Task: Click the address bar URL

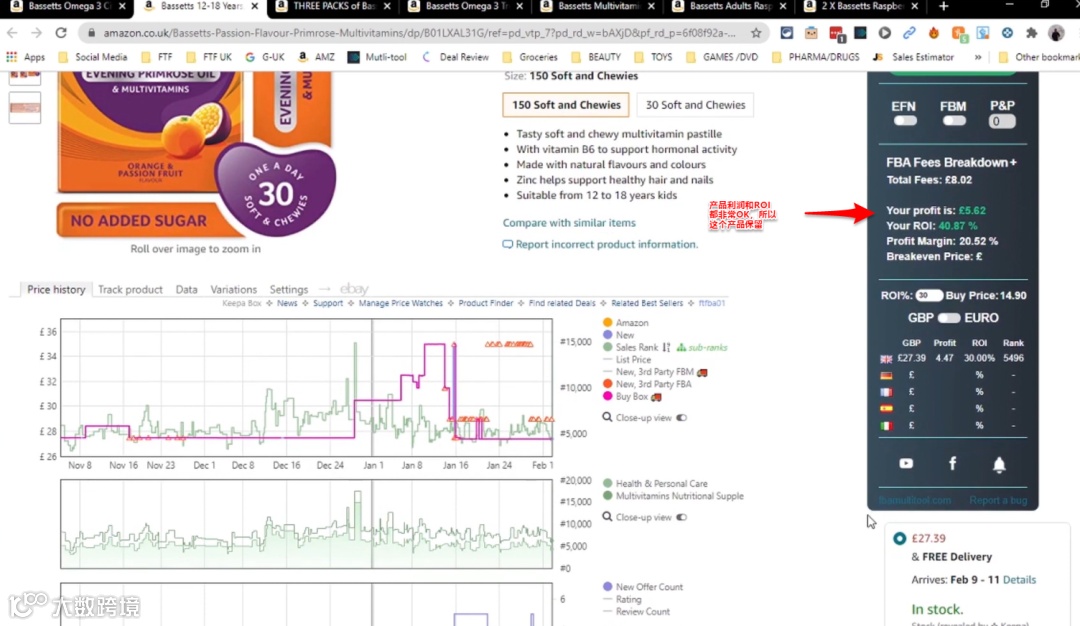Action: [x=419, y=32]
